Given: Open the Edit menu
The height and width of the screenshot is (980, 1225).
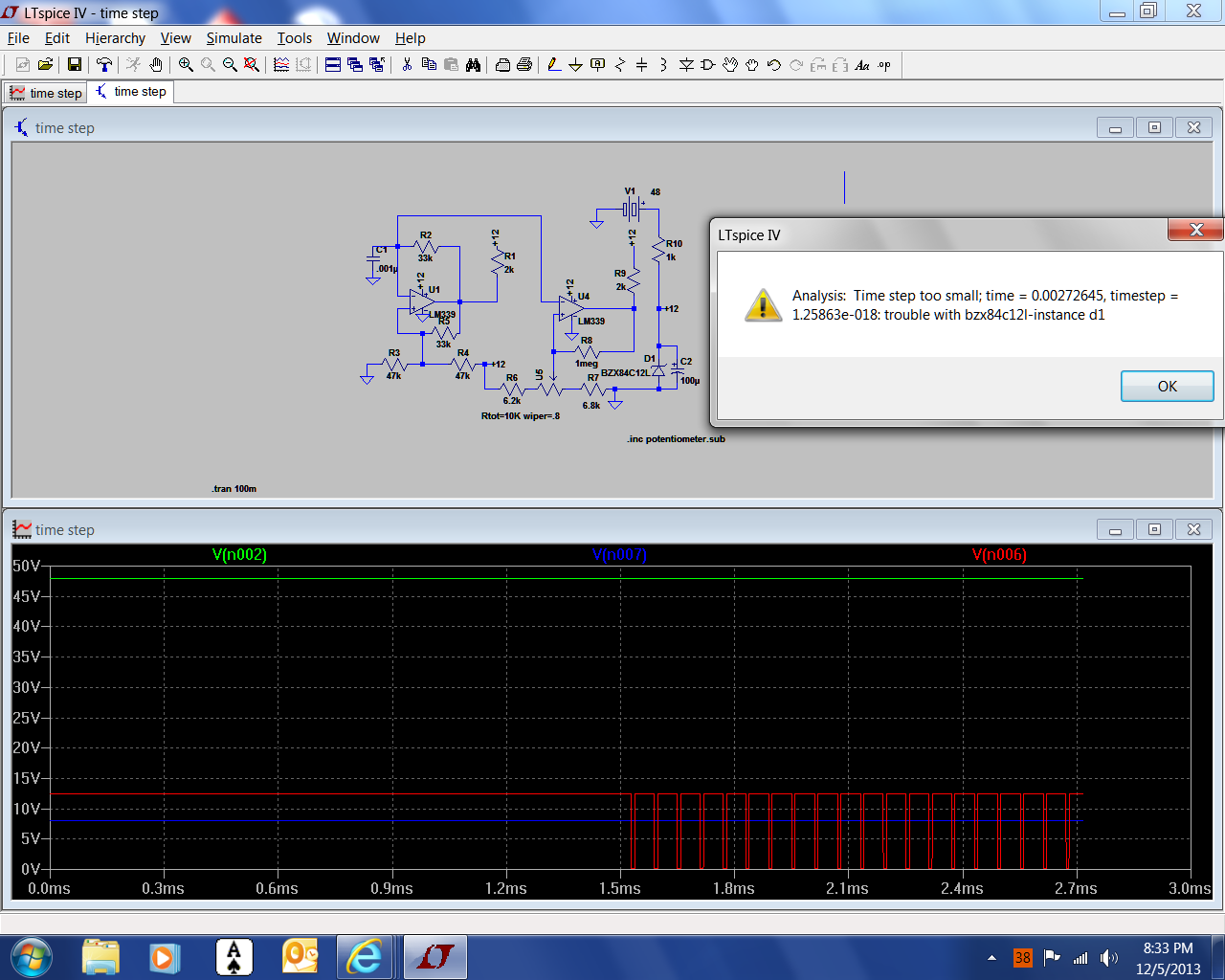Looking at the screenshot, I should [x=57, y=38].
